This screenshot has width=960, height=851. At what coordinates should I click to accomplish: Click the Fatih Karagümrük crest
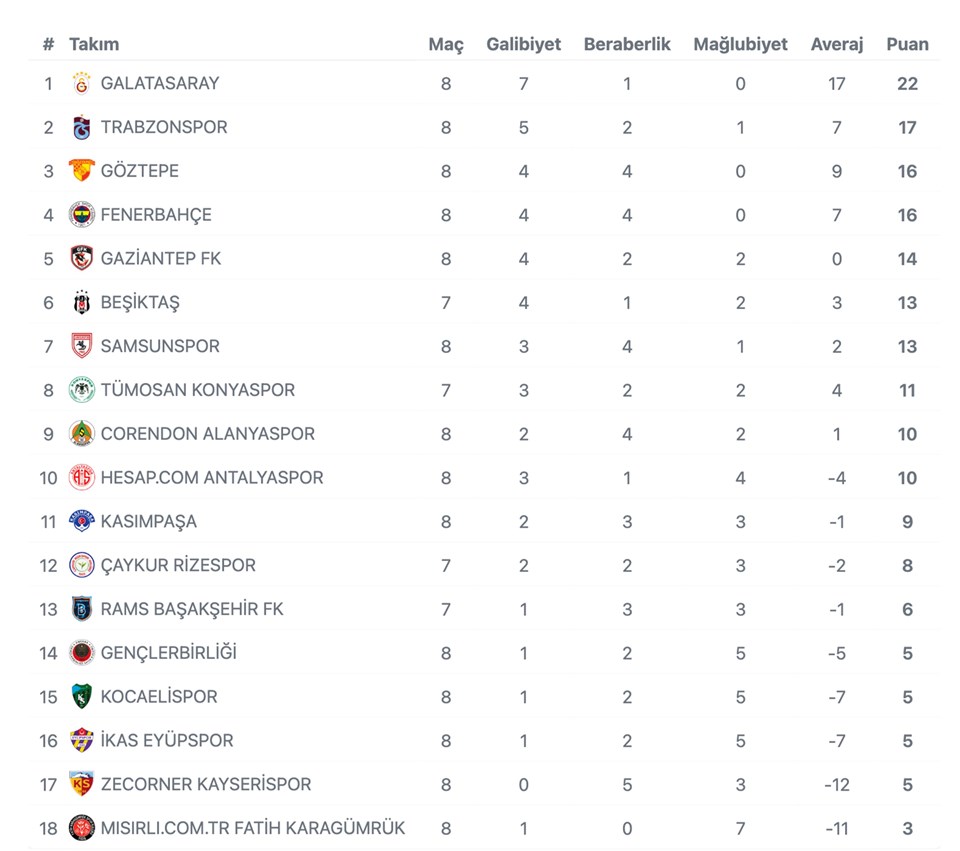coord(82,828)
